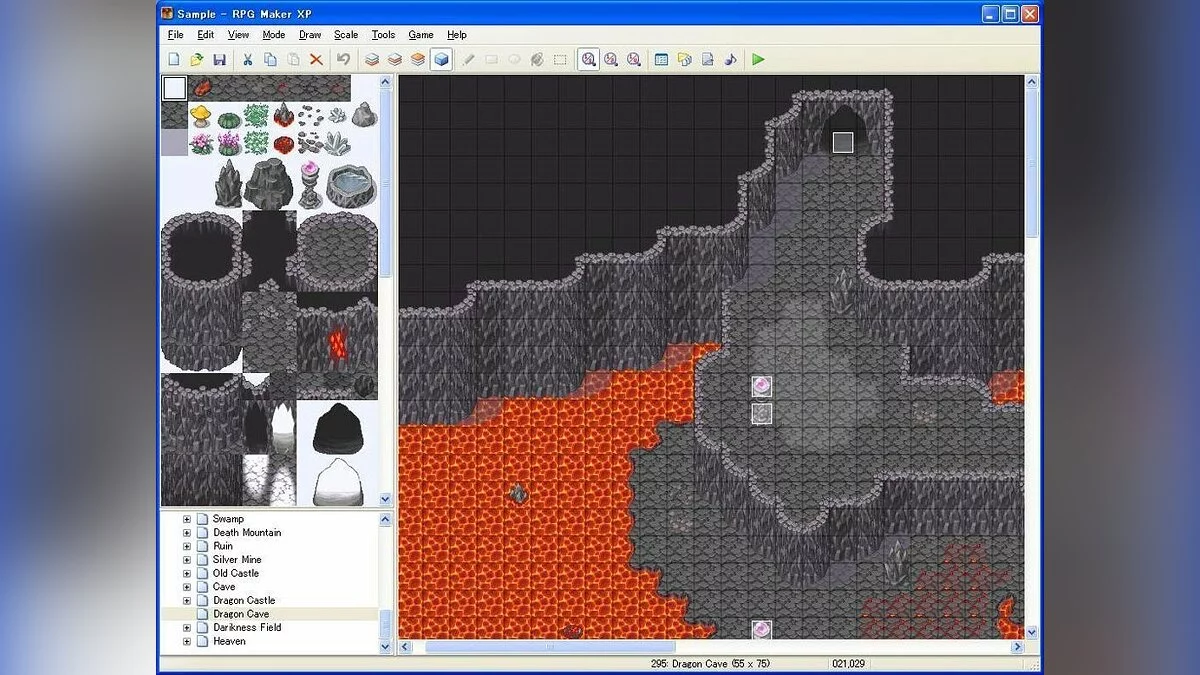The width and height of the screenshot is (1200, 675).
Task: Expand the Dragon Castle map node
Action: click(186, 600)
